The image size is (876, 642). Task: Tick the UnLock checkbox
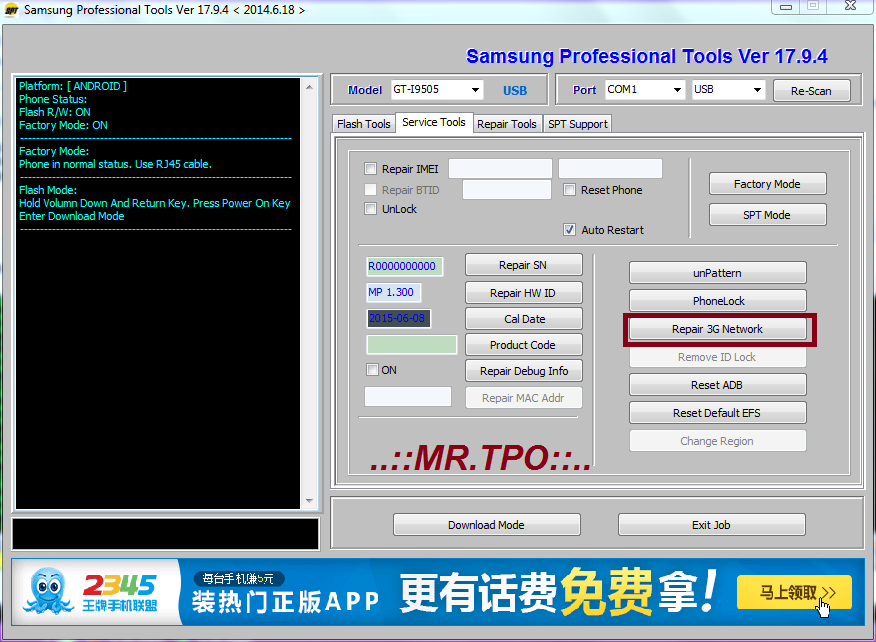pyautogui.click(x=370, y=209)
